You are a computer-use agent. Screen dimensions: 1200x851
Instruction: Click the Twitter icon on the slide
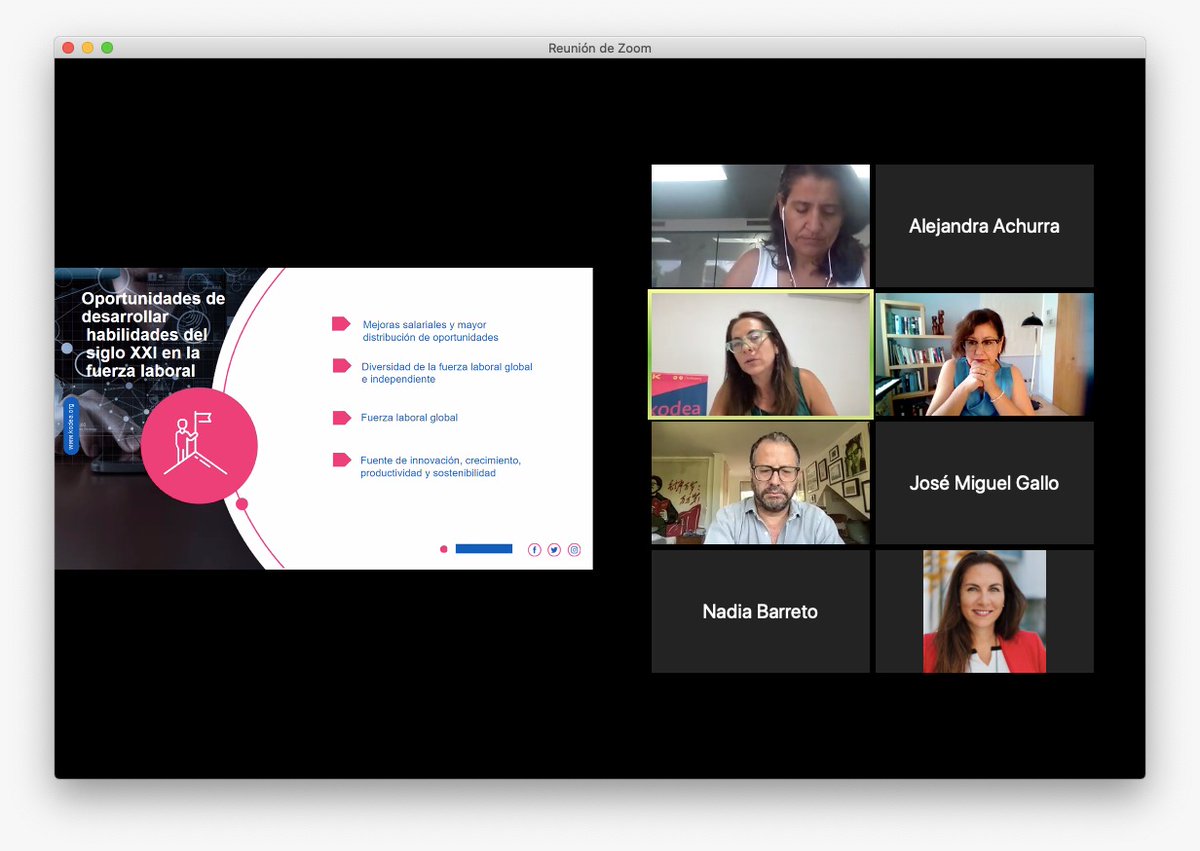click(554, 550)
